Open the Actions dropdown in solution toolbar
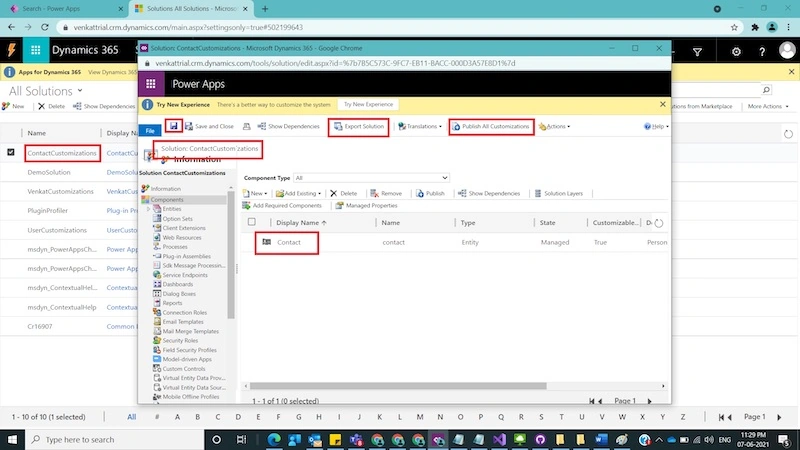The width and height of the screenshot is (800, 450). 554,126
